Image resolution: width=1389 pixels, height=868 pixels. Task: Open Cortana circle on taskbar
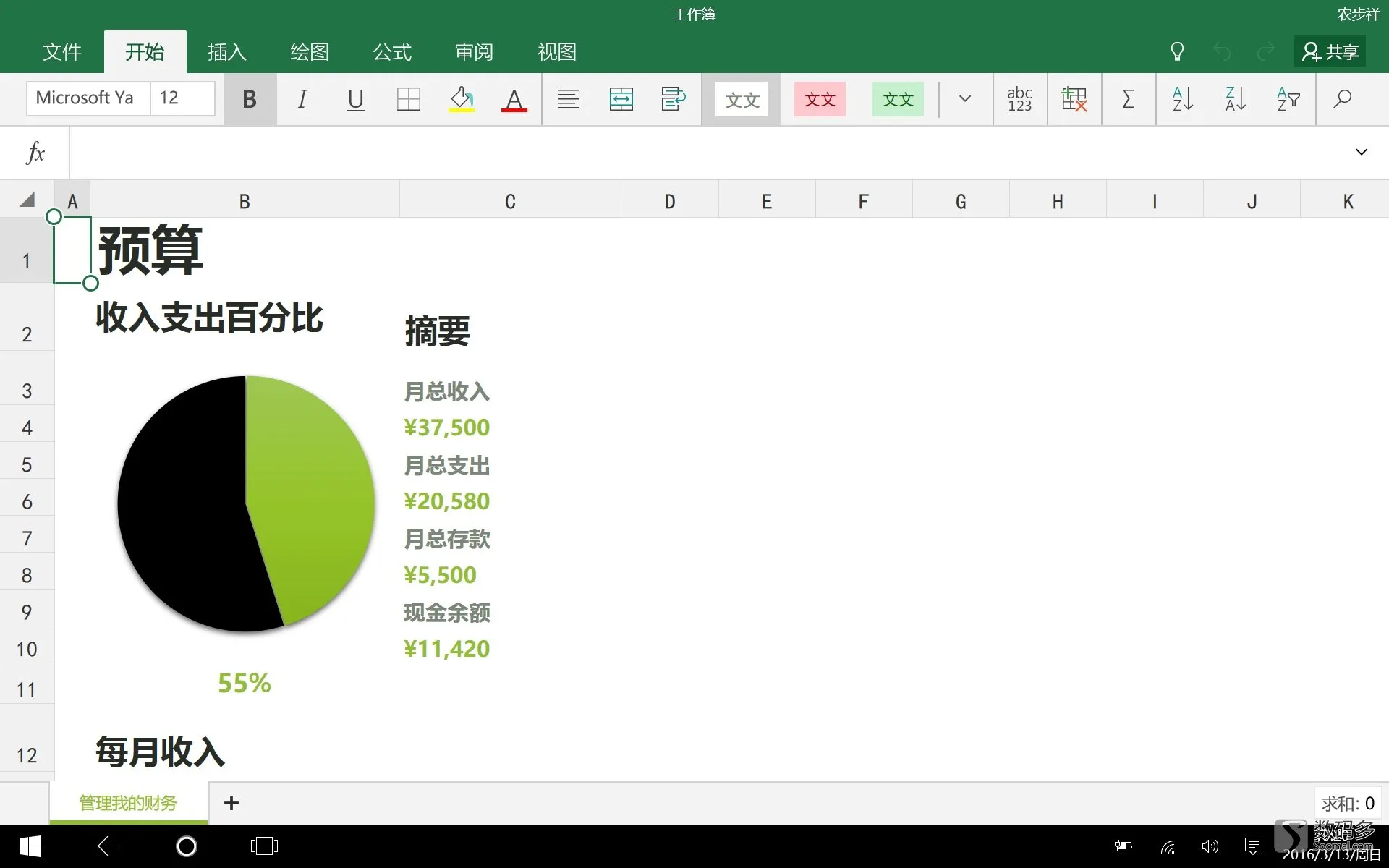(x=187, y=846)
